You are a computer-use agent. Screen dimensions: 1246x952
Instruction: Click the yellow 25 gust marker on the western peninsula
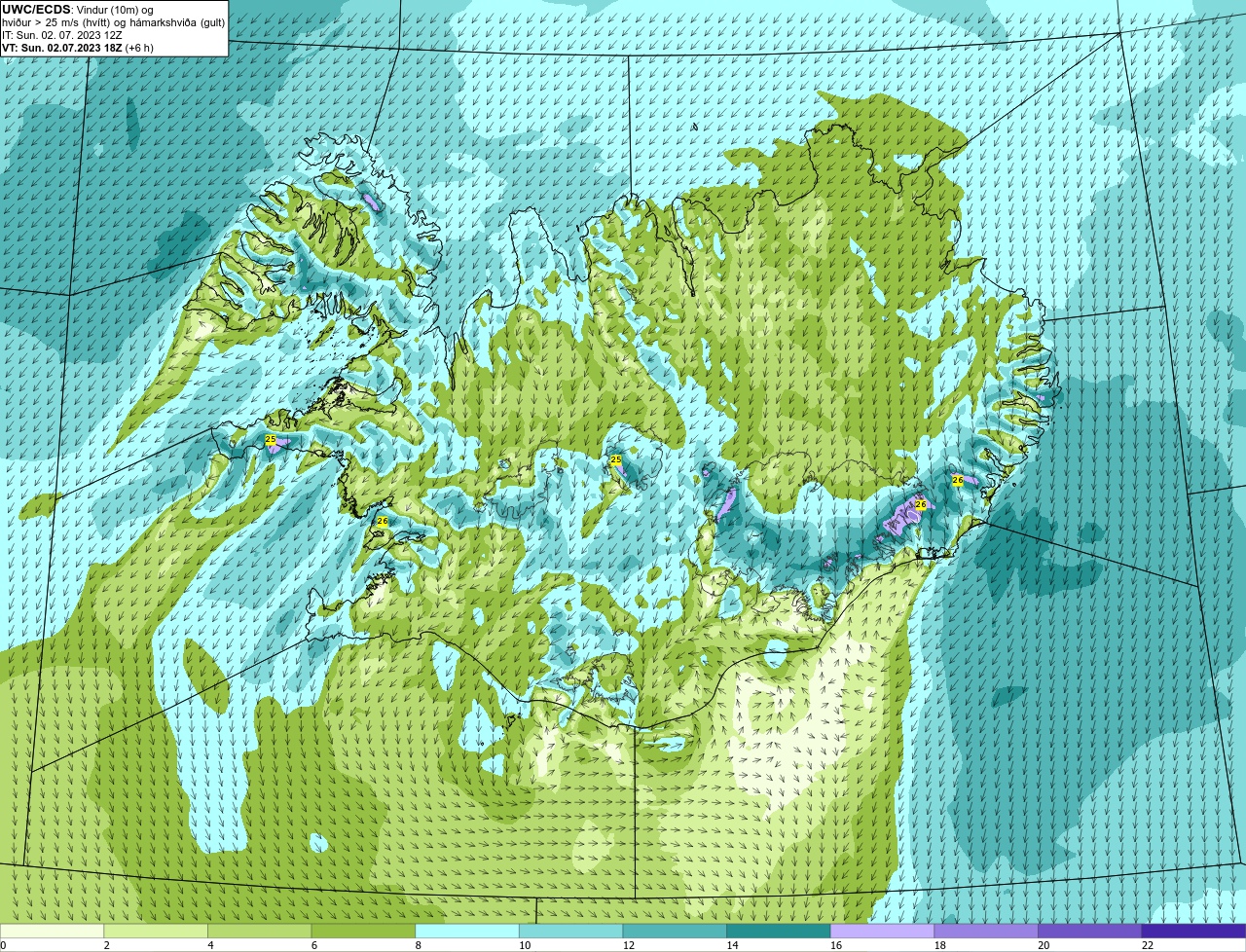[271, 440]
